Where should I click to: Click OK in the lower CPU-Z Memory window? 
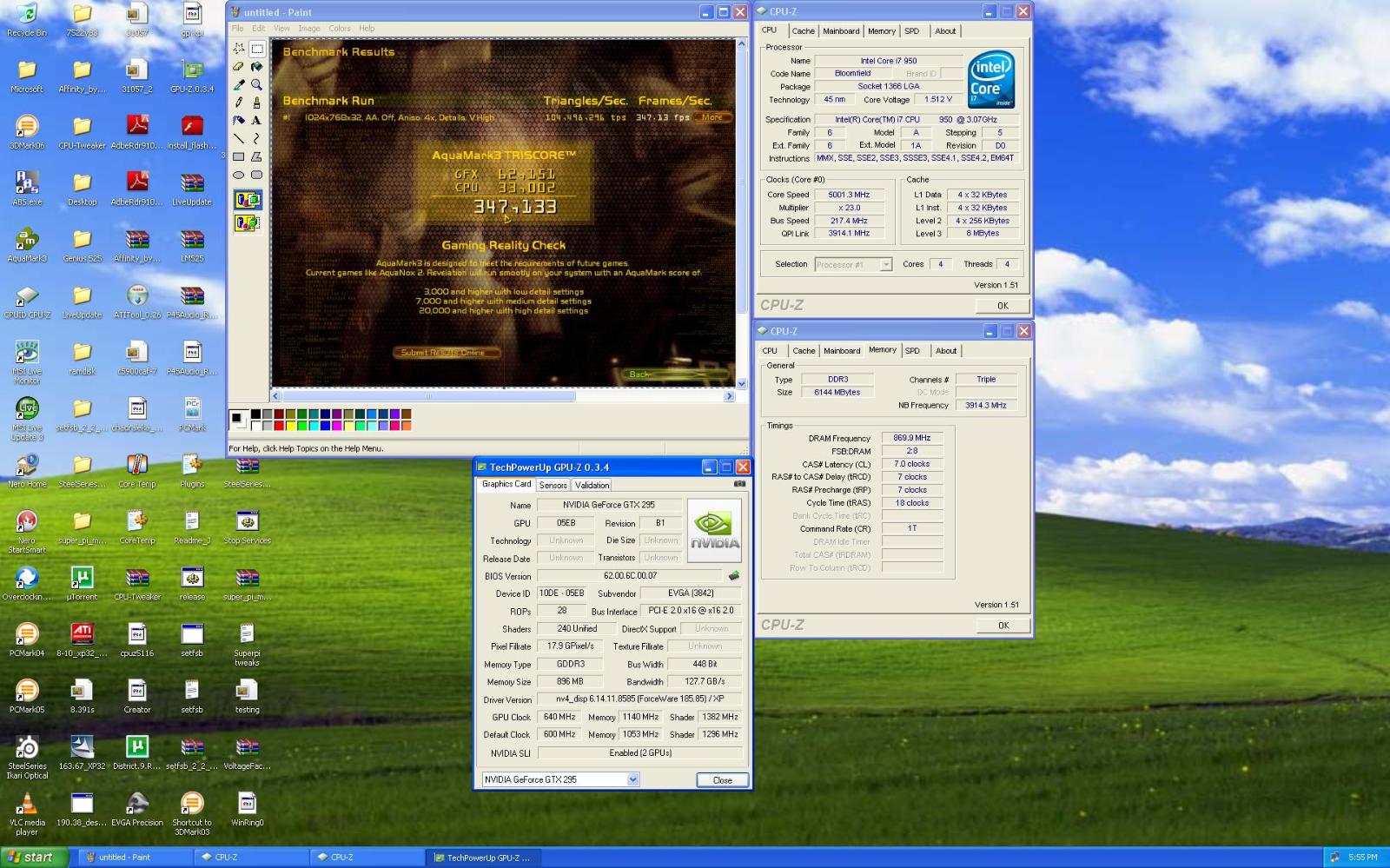[1003, 626]
